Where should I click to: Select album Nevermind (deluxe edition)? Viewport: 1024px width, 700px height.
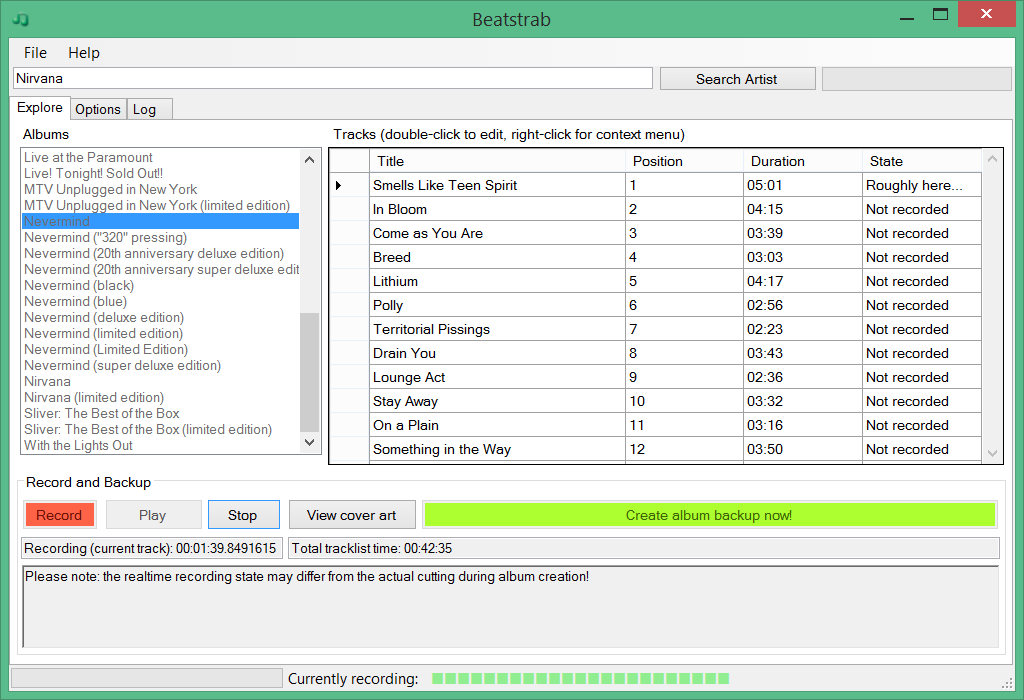pyautogui.click(x=161, y=317)
